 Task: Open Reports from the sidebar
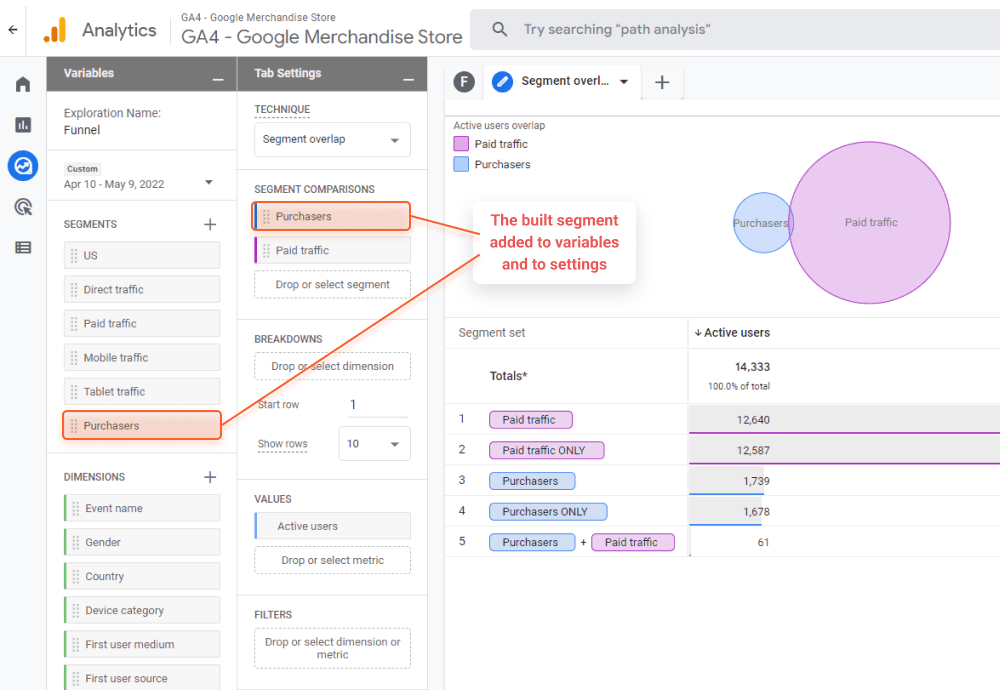pos(23,124)
